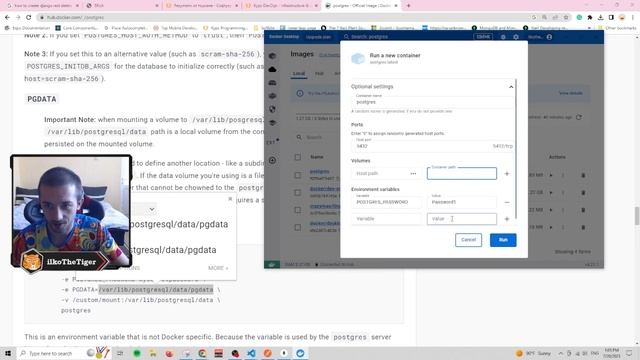
Task: Click the Container name field
Action: (x=432, y=102)
